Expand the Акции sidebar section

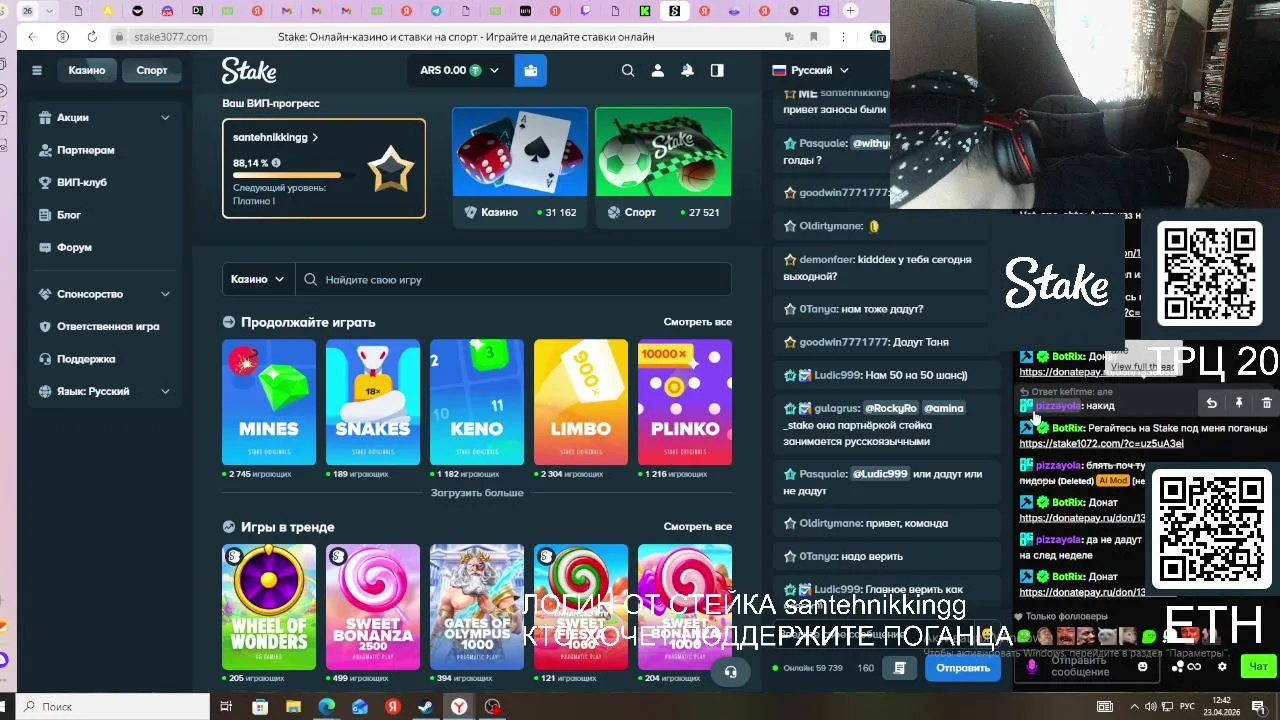coord(105,117)
